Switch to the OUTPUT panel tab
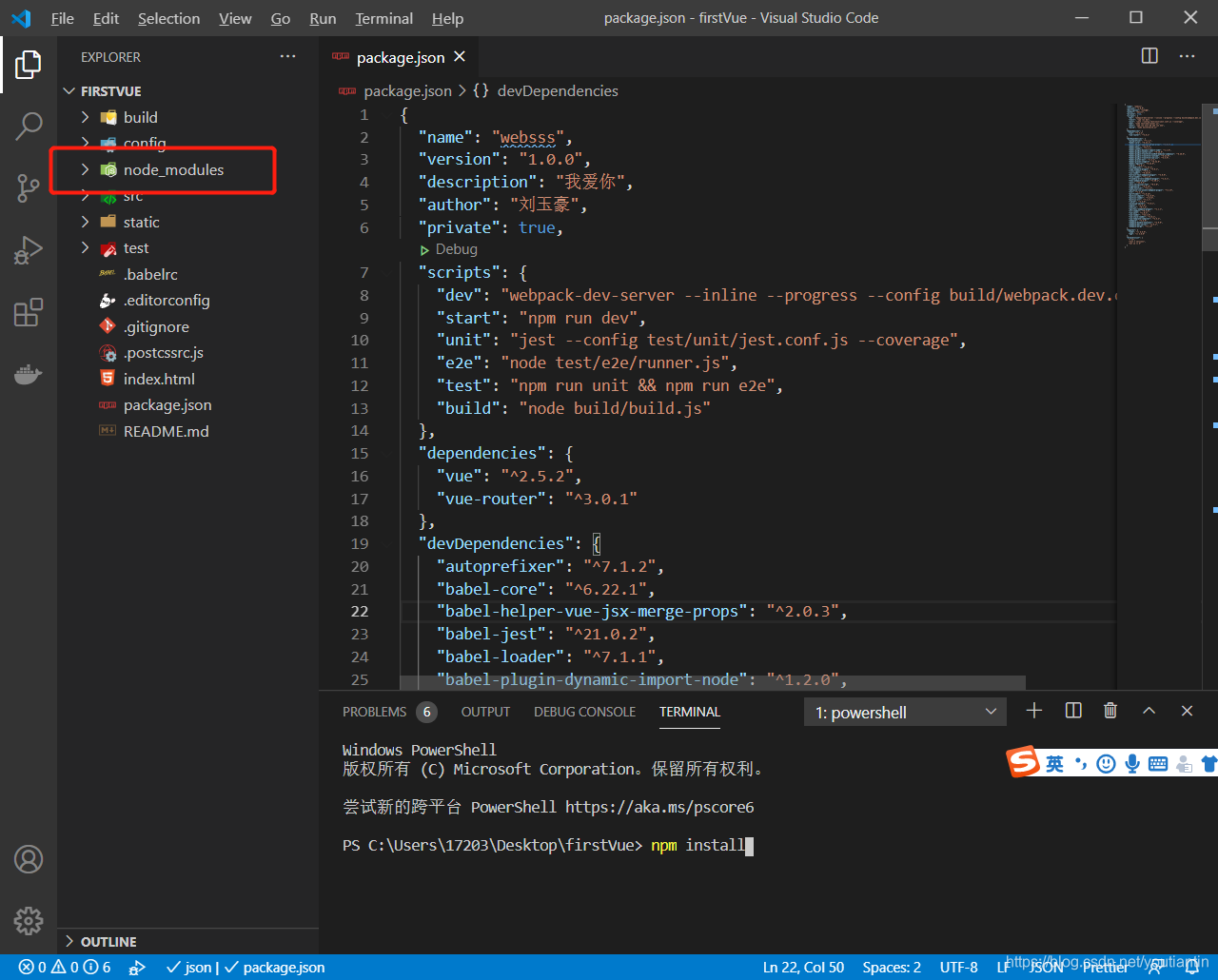This screenshot has height=980, width=1218. 485,712
